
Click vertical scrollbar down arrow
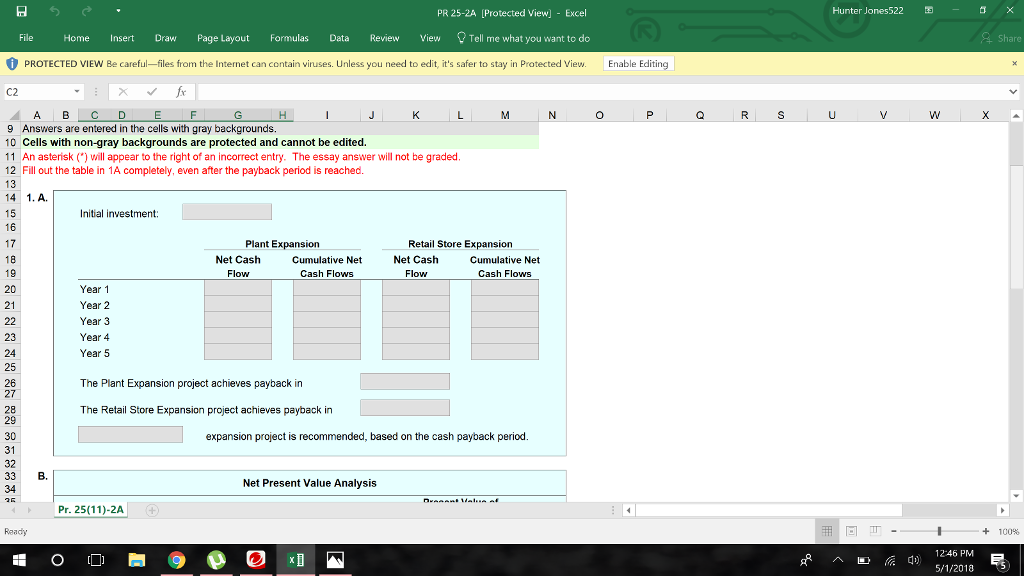point(1016,496)
